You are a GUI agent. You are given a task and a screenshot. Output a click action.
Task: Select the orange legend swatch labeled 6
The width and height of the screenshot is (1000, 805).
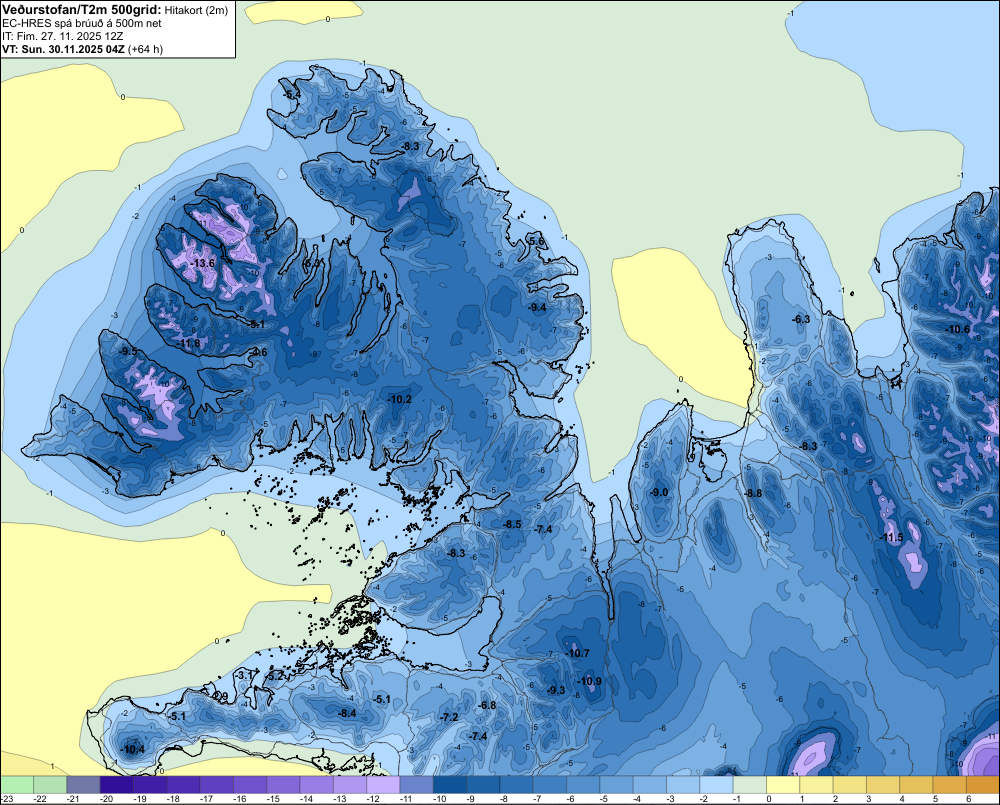pyautogui.click(x=983, y=785)
